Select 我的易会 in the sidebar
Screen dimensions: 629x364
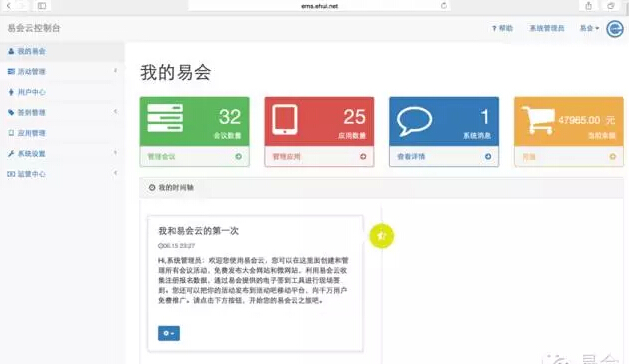pyautogui.click(x=62, y=51)
